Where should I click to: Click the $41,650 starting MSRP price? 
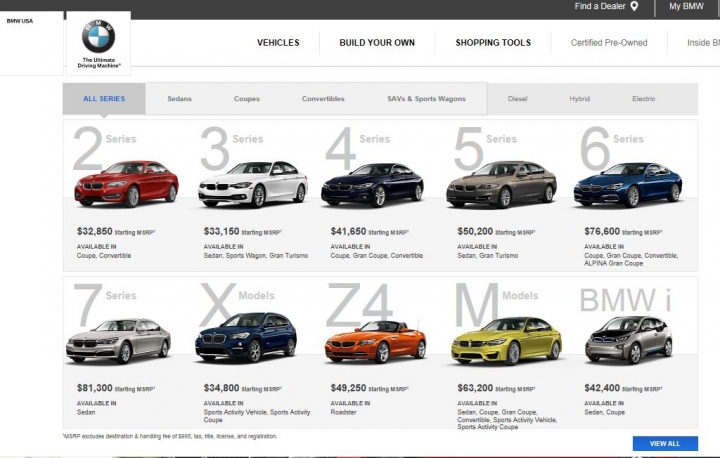pos(370,232)
